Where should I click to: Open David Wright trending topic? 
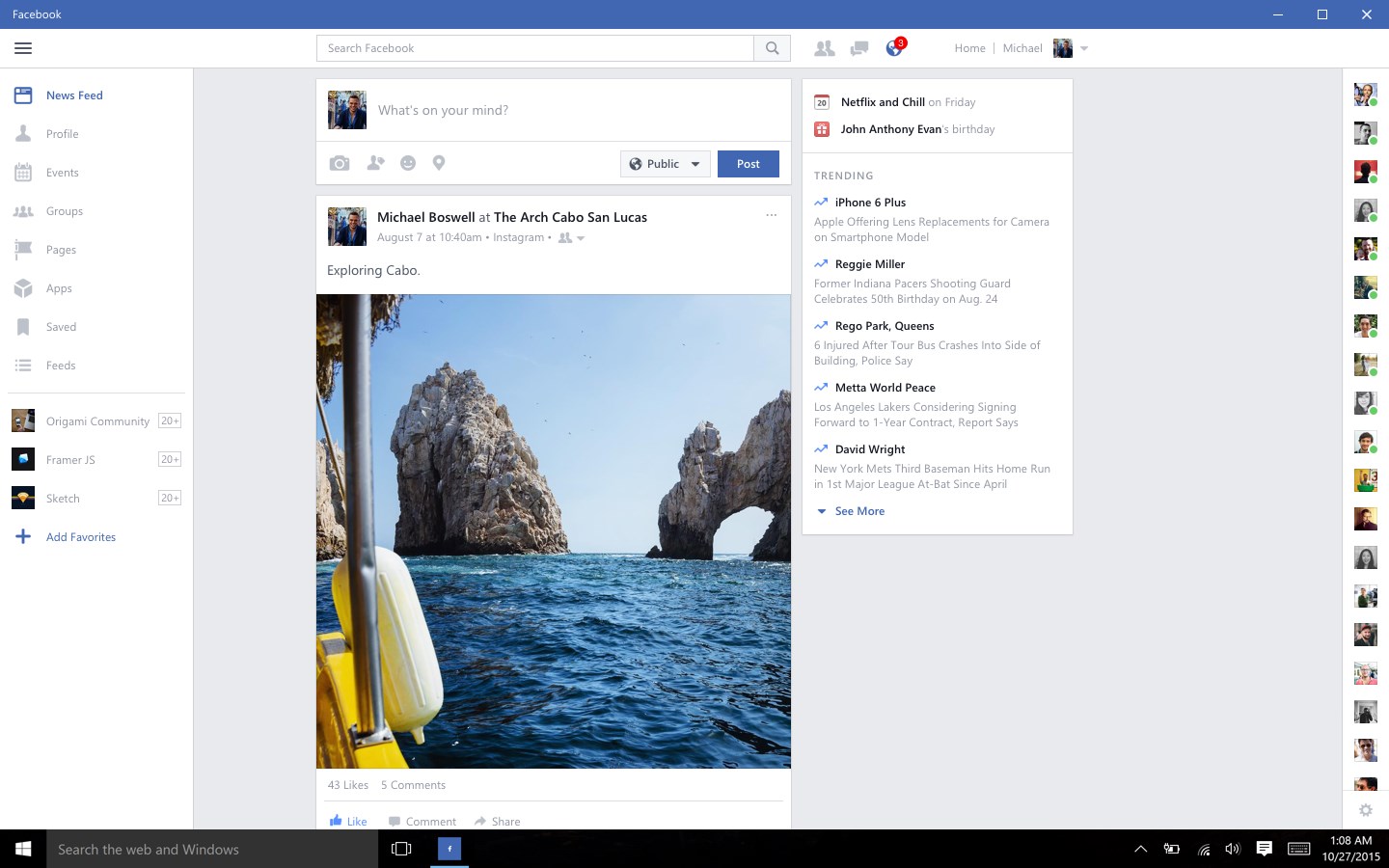point(870,449)
